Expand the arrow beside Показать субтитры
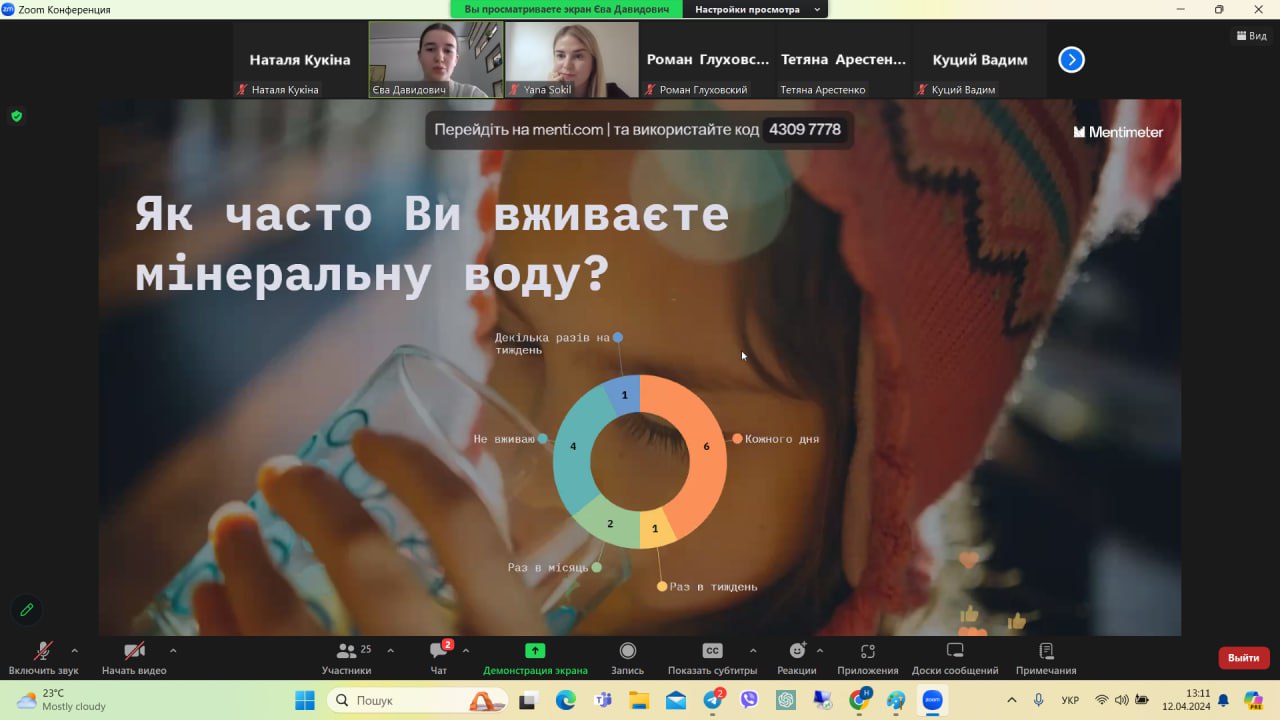The image size is (1280, 720). point(753,650)
